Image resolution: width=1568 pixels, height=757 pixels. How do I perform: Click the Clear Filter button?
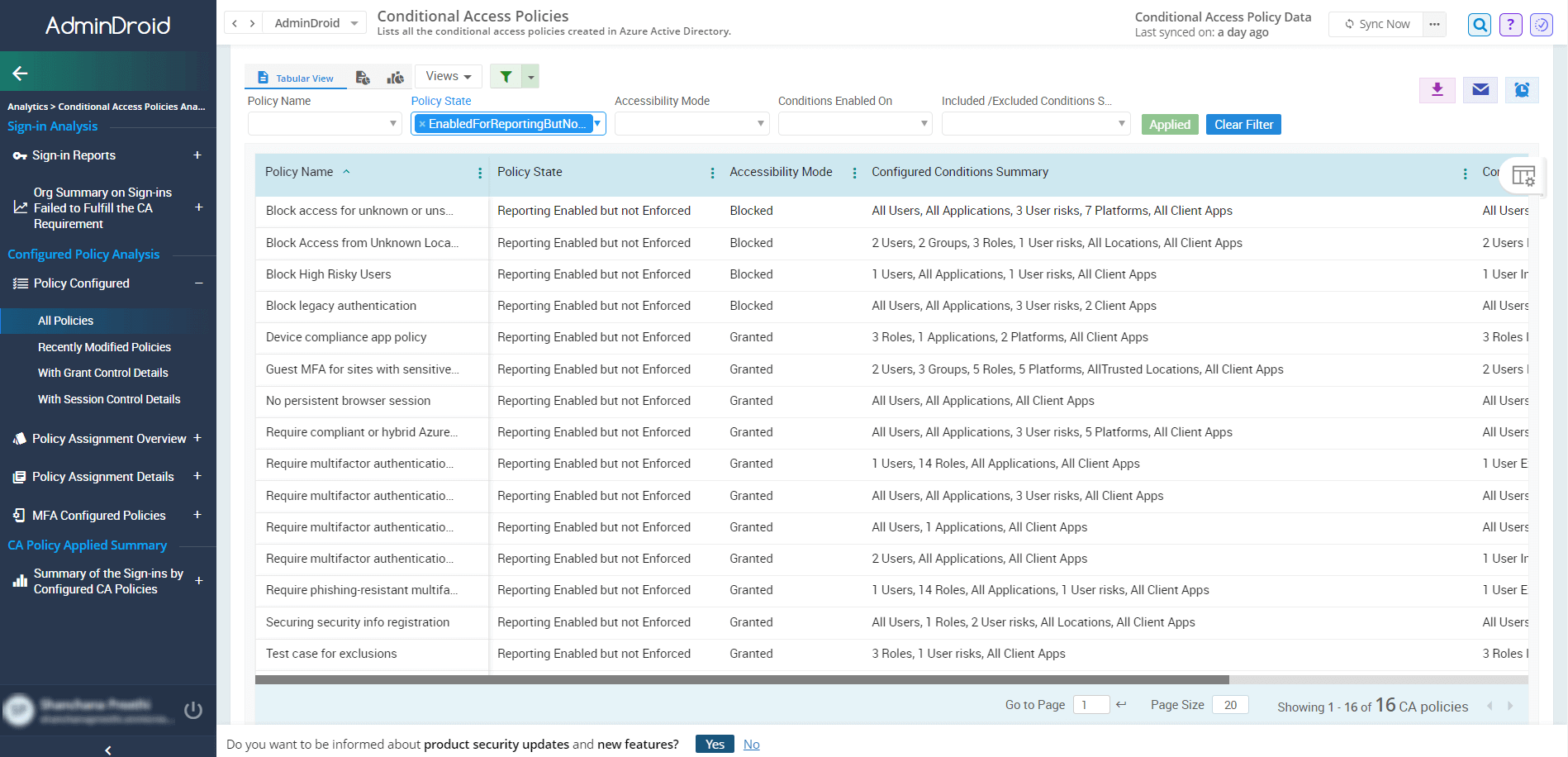tap(1243, 124)
